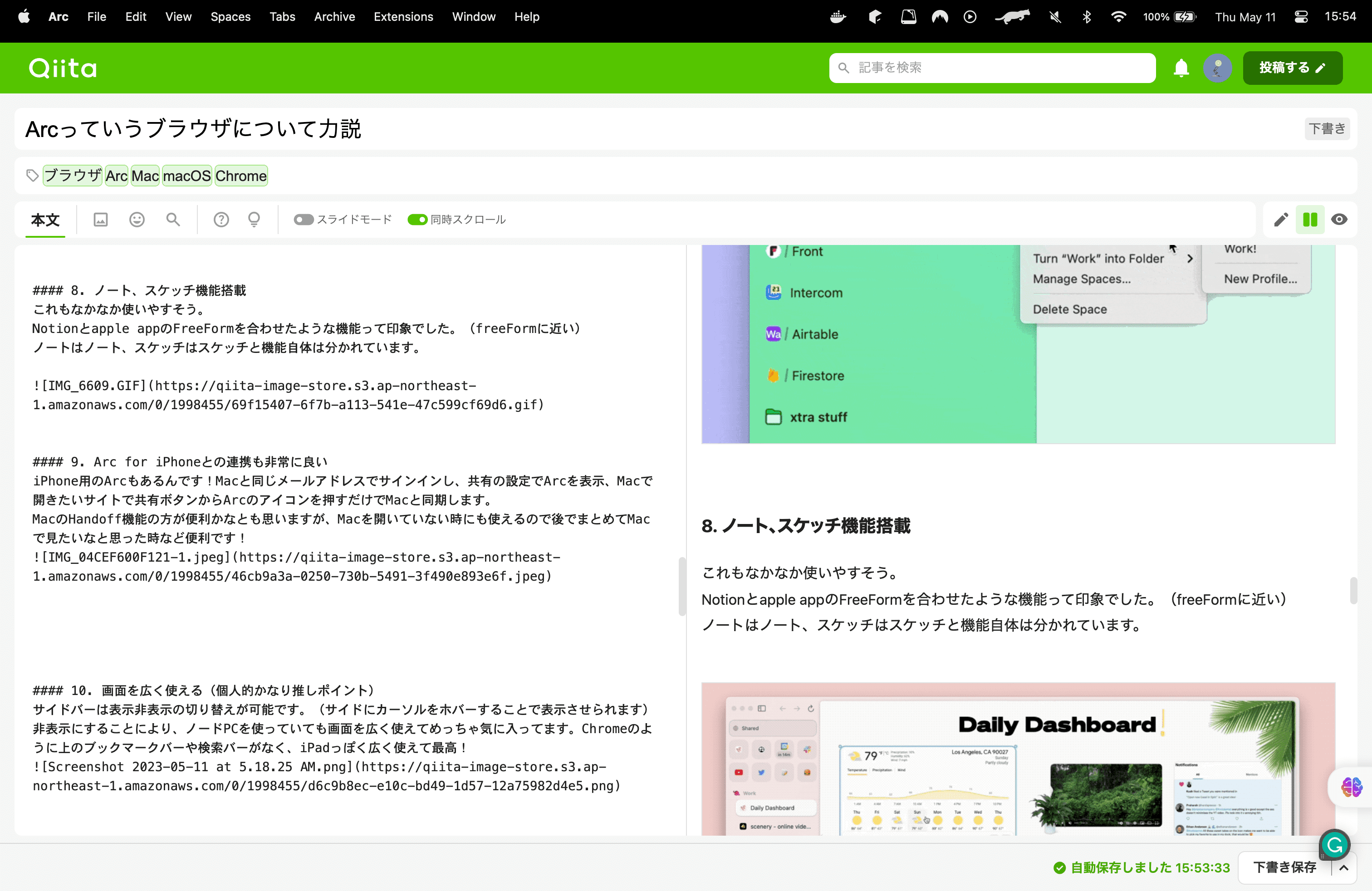The image size is (1372, 891).
Task: Click the 下書き保存 button
Action: (x=1284, y=867)
